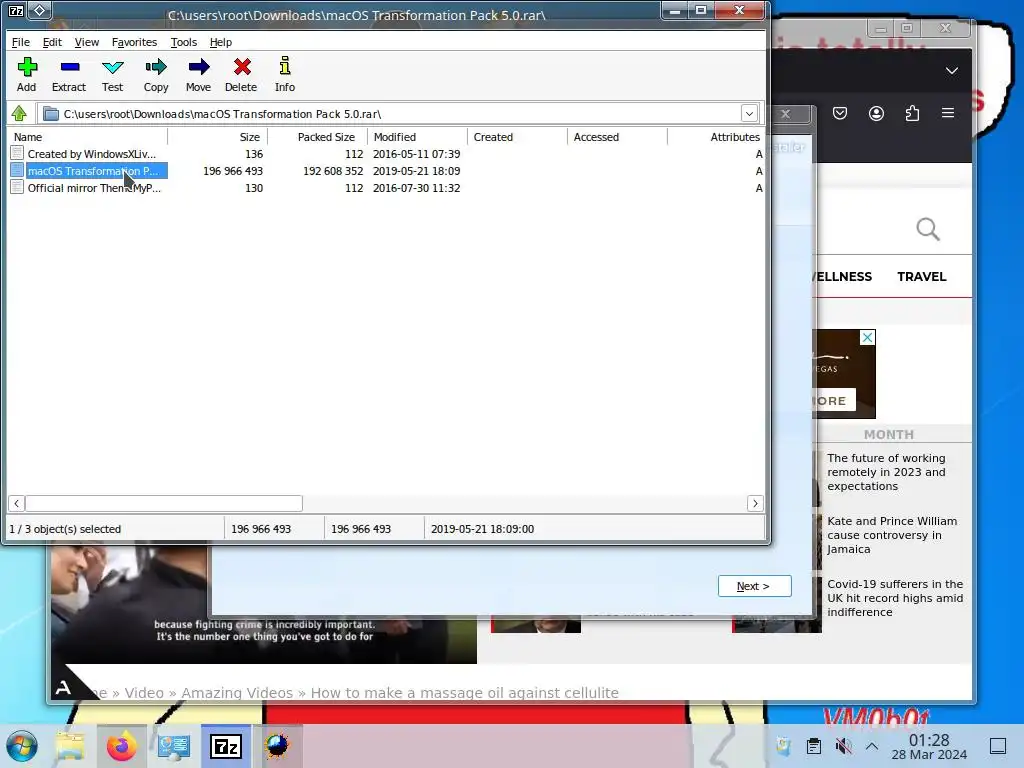Image resolution: width=1024 pixels, height=768 pixels.
Task: Click the globe application icon on taskbar
Action: (277, 746)
